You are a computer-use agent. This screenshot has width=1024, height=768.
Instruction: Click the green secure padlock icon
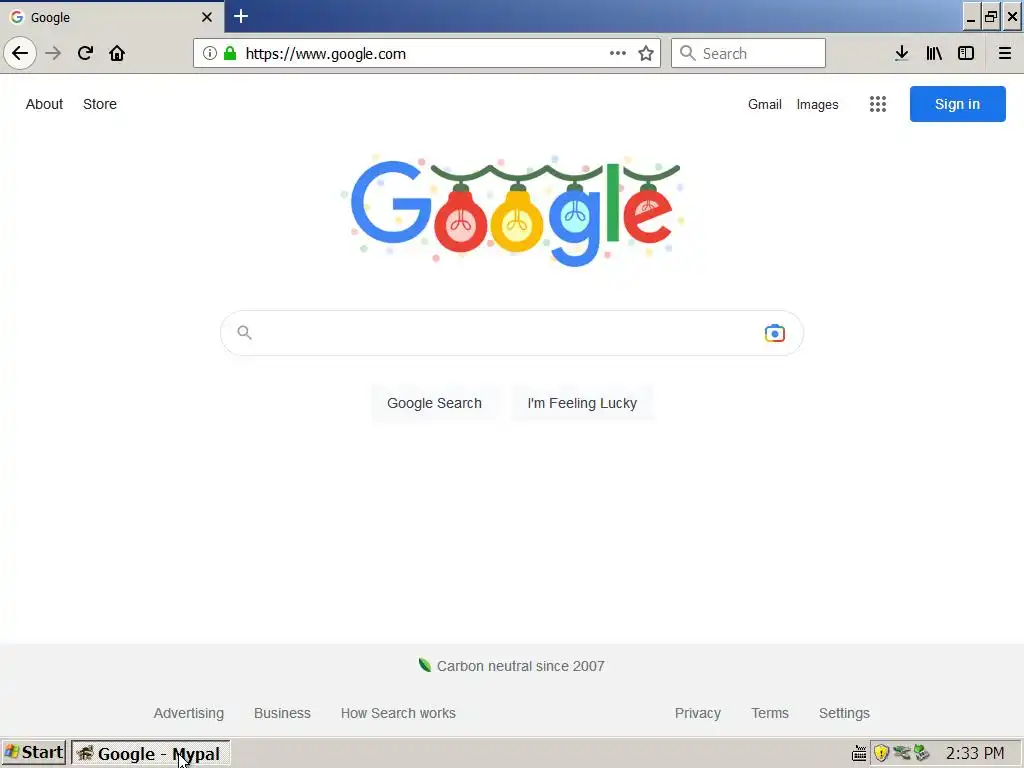point(230,53)
